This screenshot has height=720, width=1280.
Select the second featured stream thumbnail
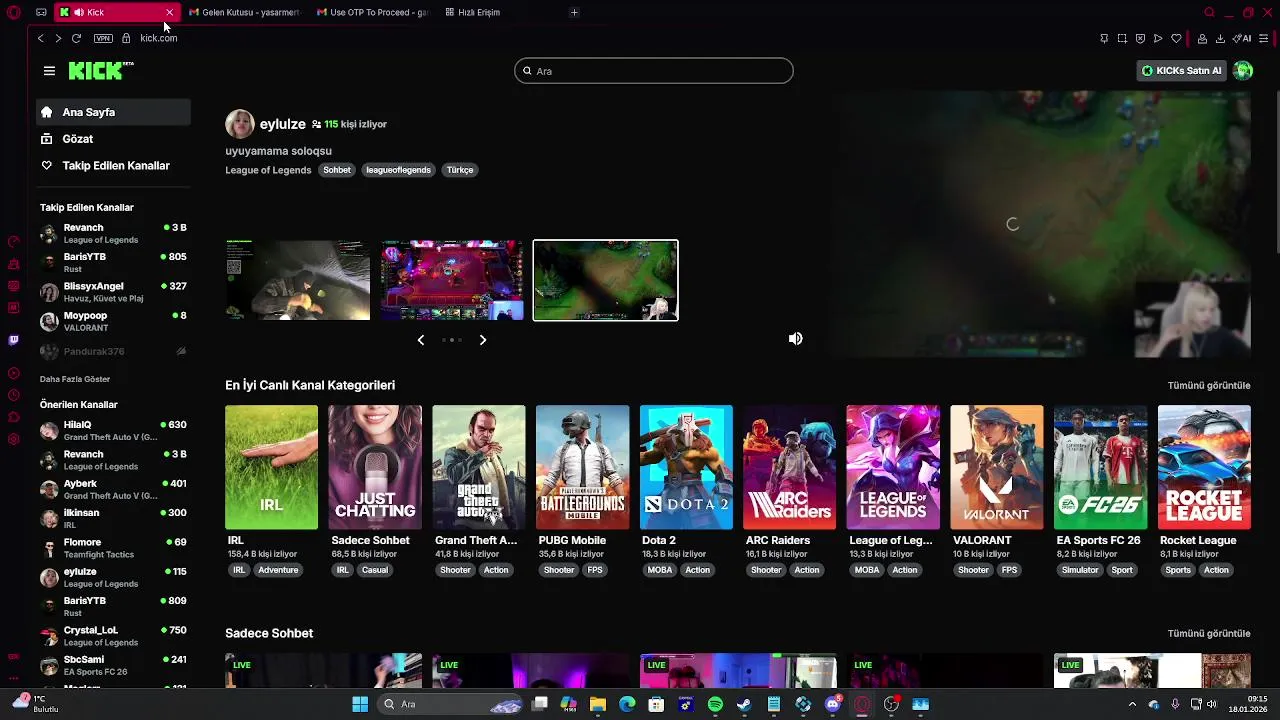(451, 280)
